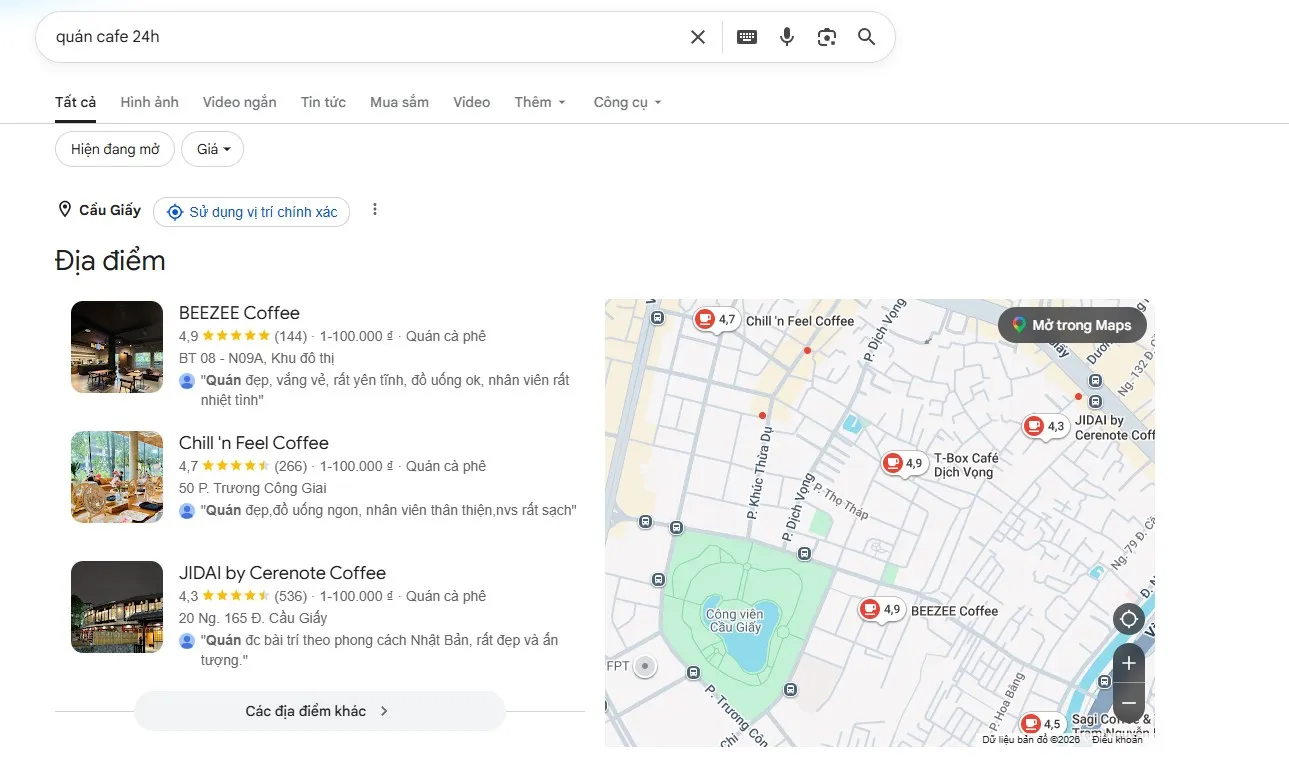Click the Cầu Giấy location pin icon

[65, 210]
